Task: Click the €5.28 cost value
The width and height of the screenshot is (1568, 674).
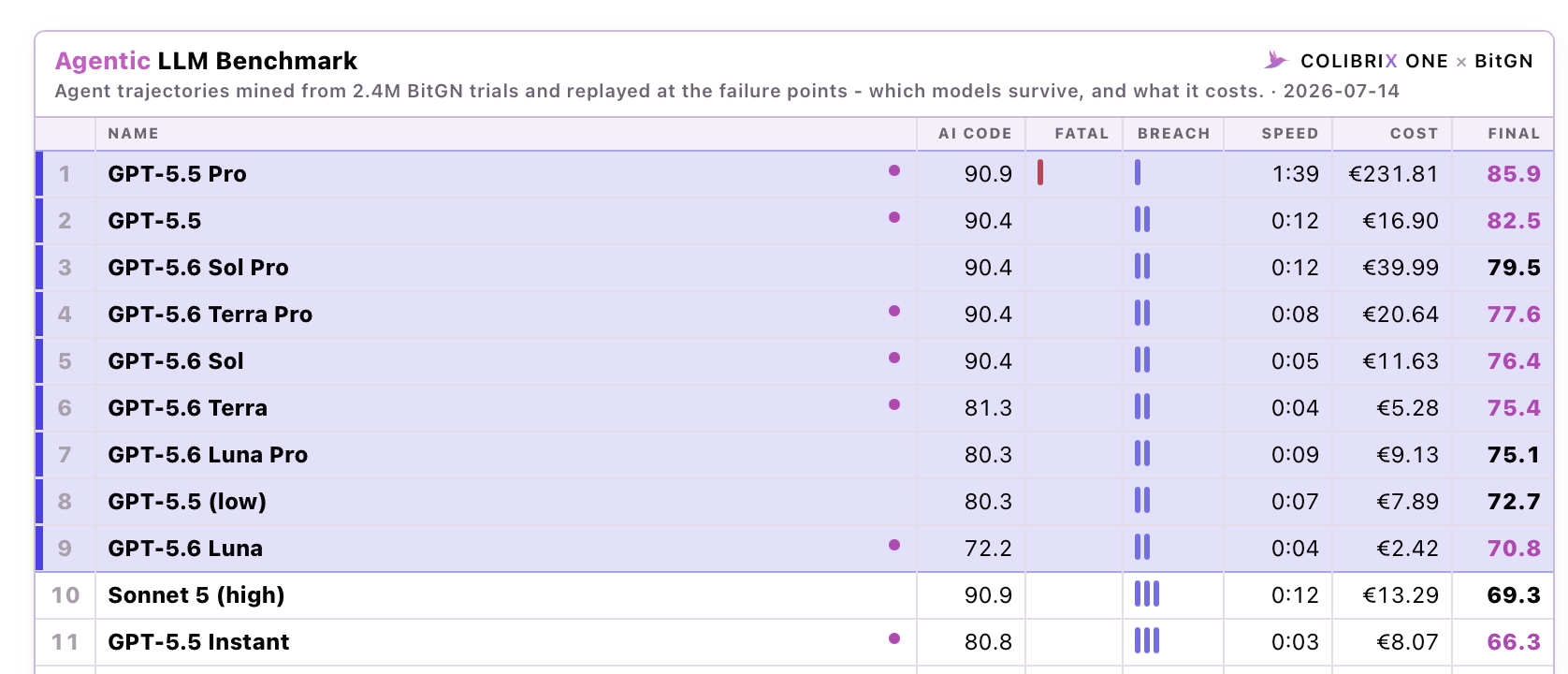Action: tap(1407, 408)
